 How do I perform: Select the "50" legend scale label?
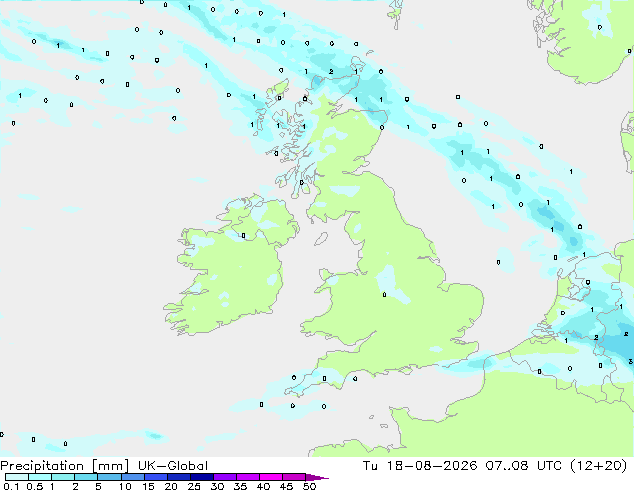tap(309, 486)
